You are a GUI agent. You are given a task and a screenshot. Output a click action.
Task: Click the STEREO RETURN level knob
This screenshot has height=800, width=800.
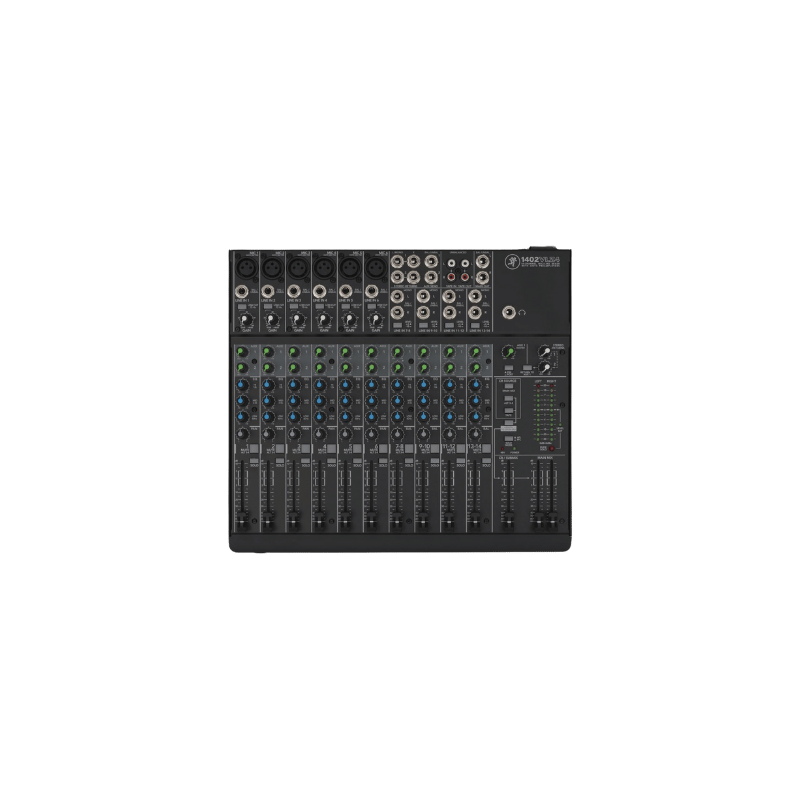click(x=544, y=353)
